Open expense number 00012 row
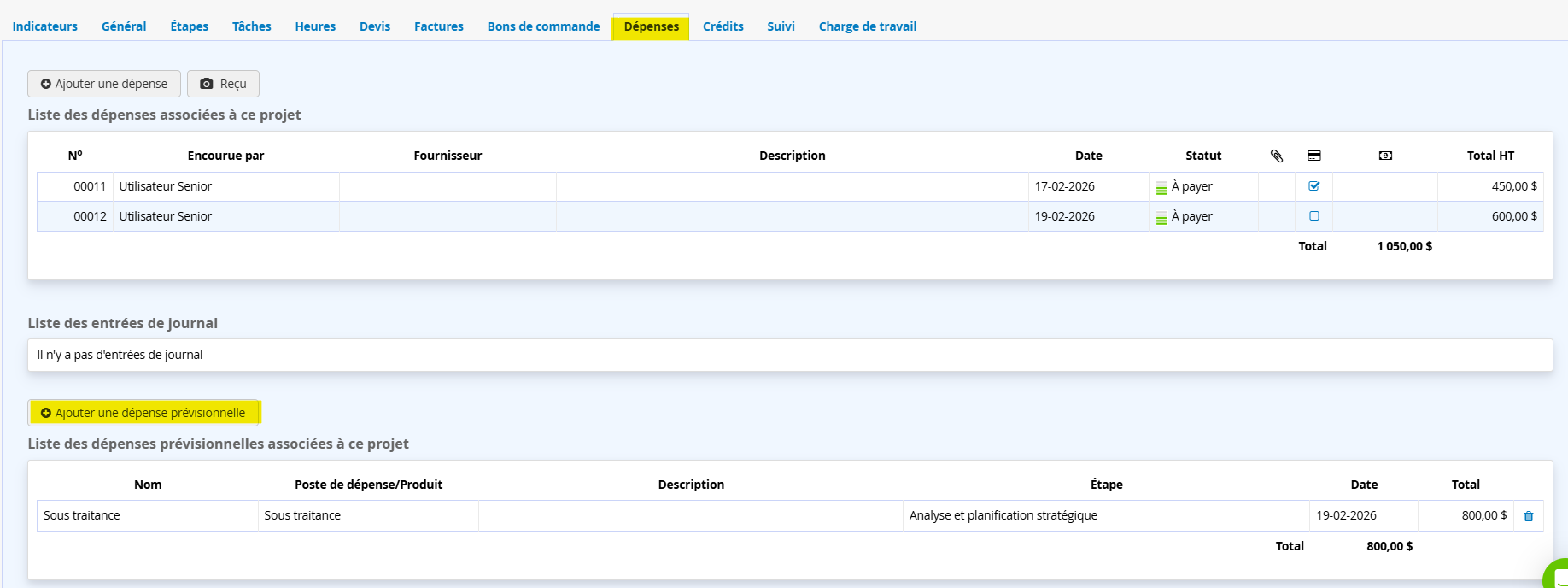 (x=90, y=216)
